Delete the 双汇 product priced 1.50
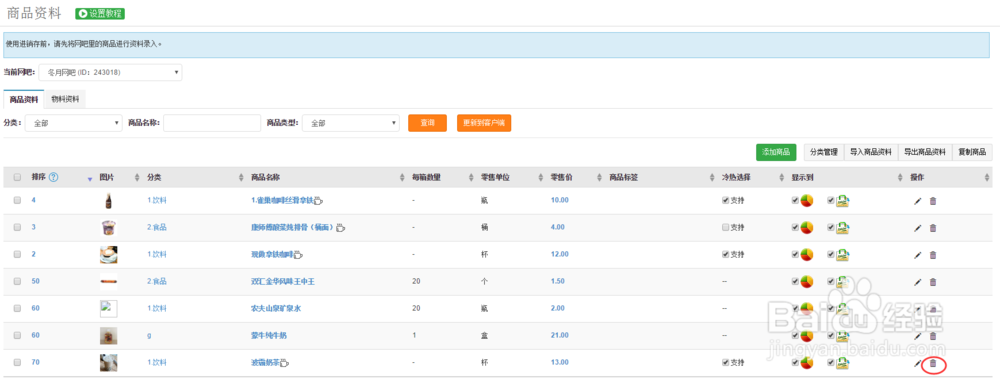Viewport: 1000px width, 383px height. (x=933, y=282)
